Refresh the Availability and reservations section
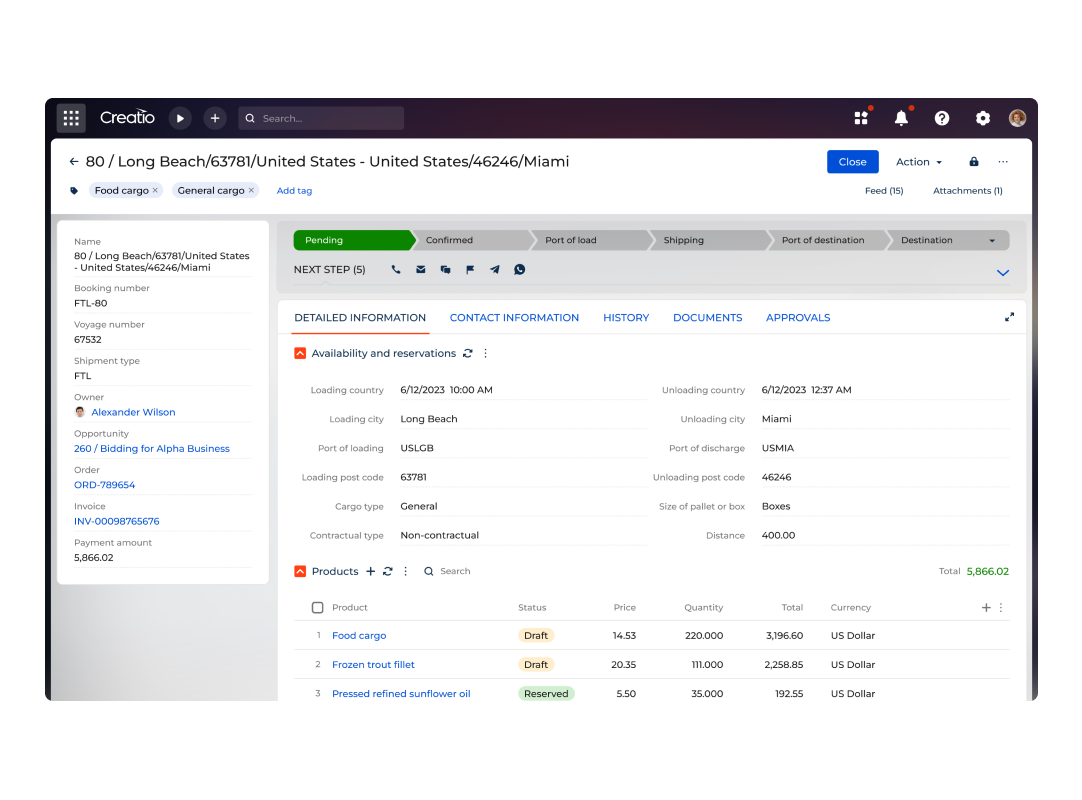Image resolution: width=1082 pixels, height=800 pixels. pyautogui.click(x=466, y=353)
